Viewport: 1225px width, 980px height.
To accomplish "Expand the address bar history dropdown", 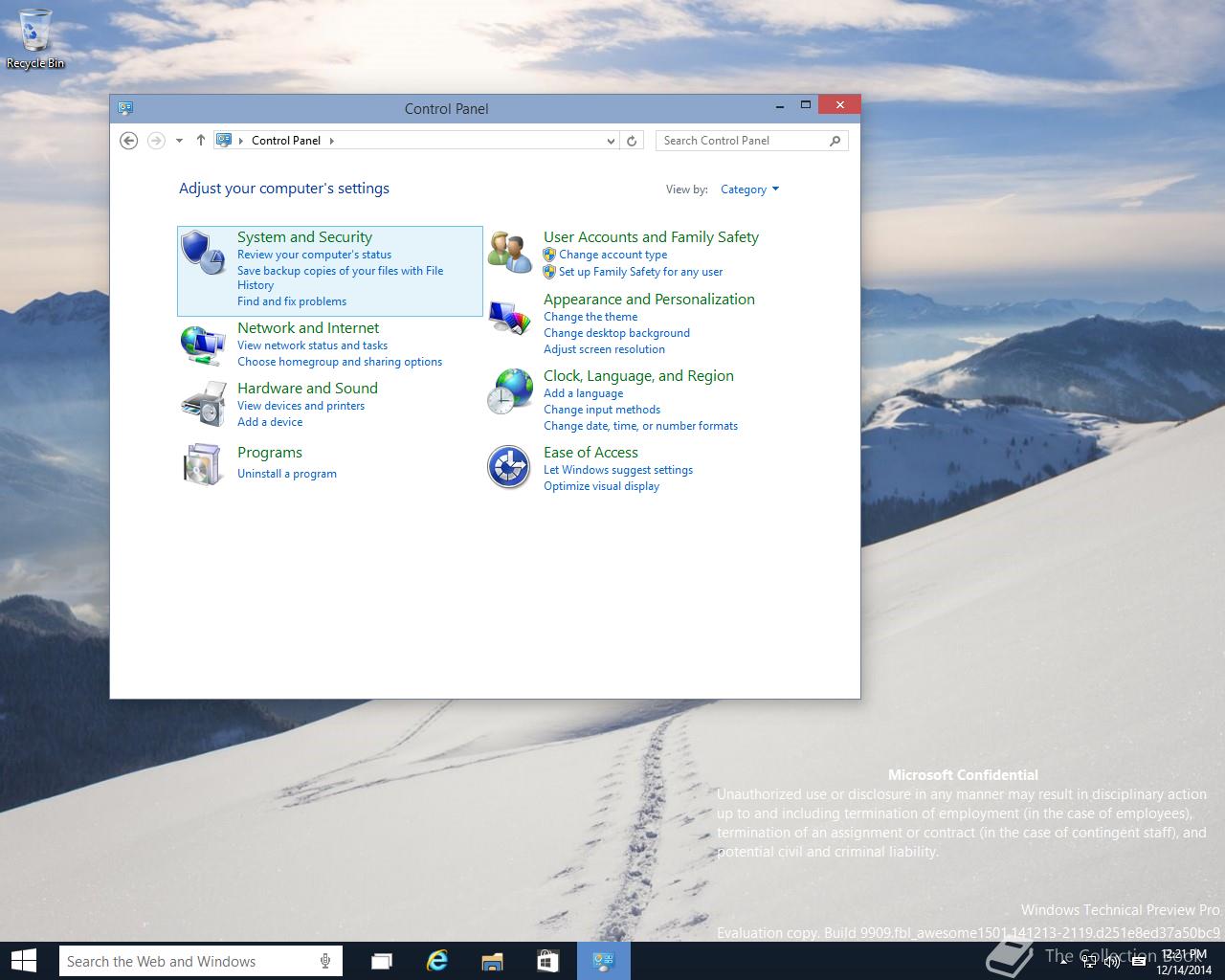I will click(x=611, y=141).
